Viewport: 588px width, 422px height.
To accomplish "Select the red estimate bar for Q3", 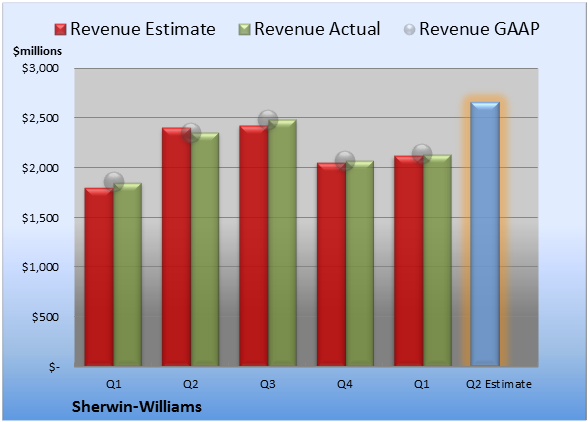I will click(254, 246).
